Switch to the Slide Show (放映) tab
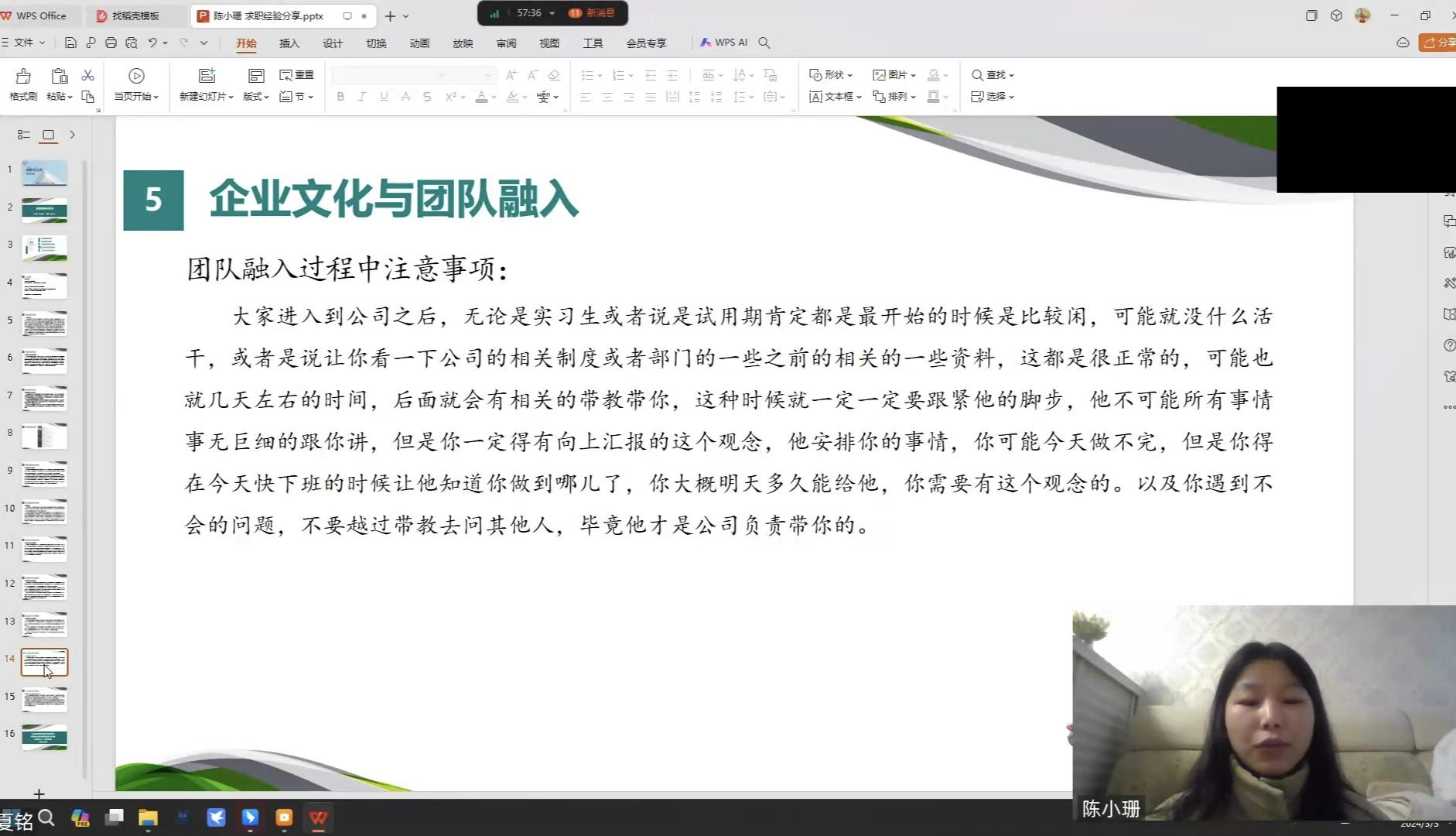The image size is (1456, 836). point(463,43)
